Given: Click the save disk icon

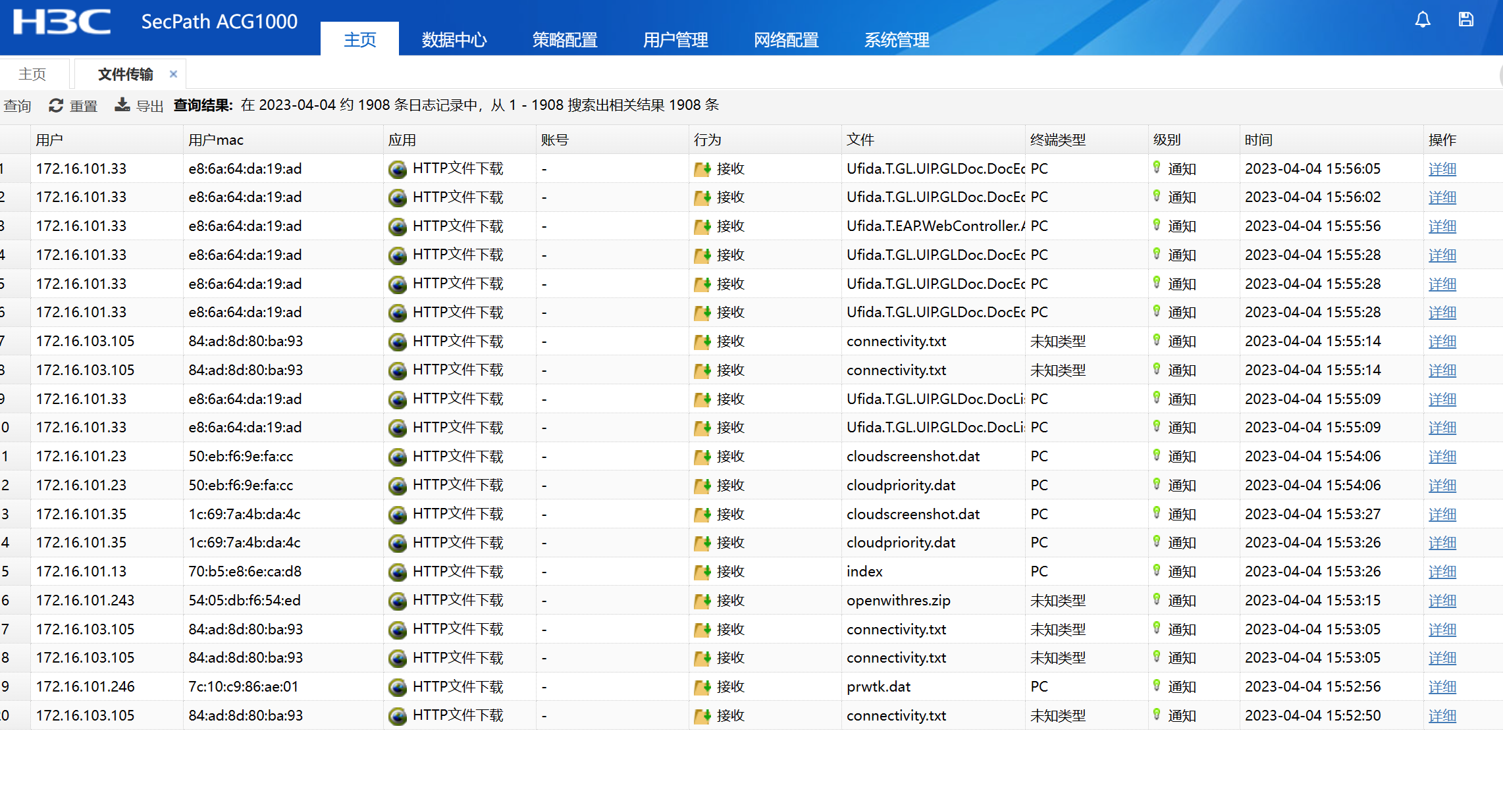Looking at the screenshot, I should pyautogui.click(x=1465, y=20).
